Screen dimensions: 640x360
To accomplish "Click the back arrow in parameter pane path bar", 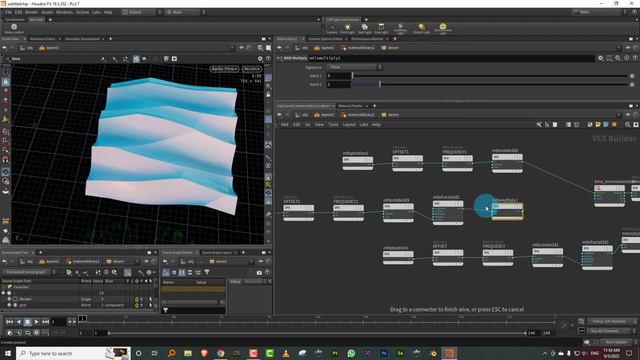I will point(279,48).
